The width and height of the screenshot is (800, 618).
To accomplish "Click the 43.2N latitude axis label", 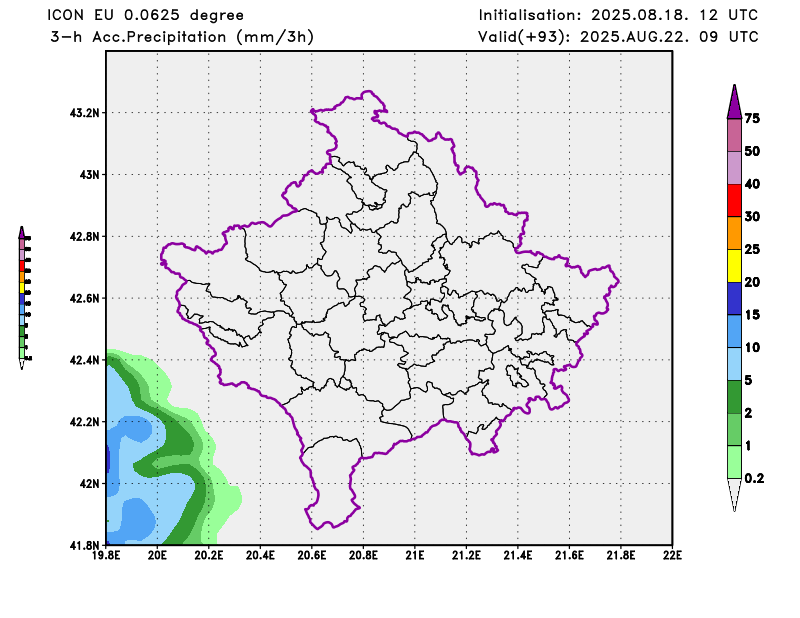I will [x=85, y=112].
